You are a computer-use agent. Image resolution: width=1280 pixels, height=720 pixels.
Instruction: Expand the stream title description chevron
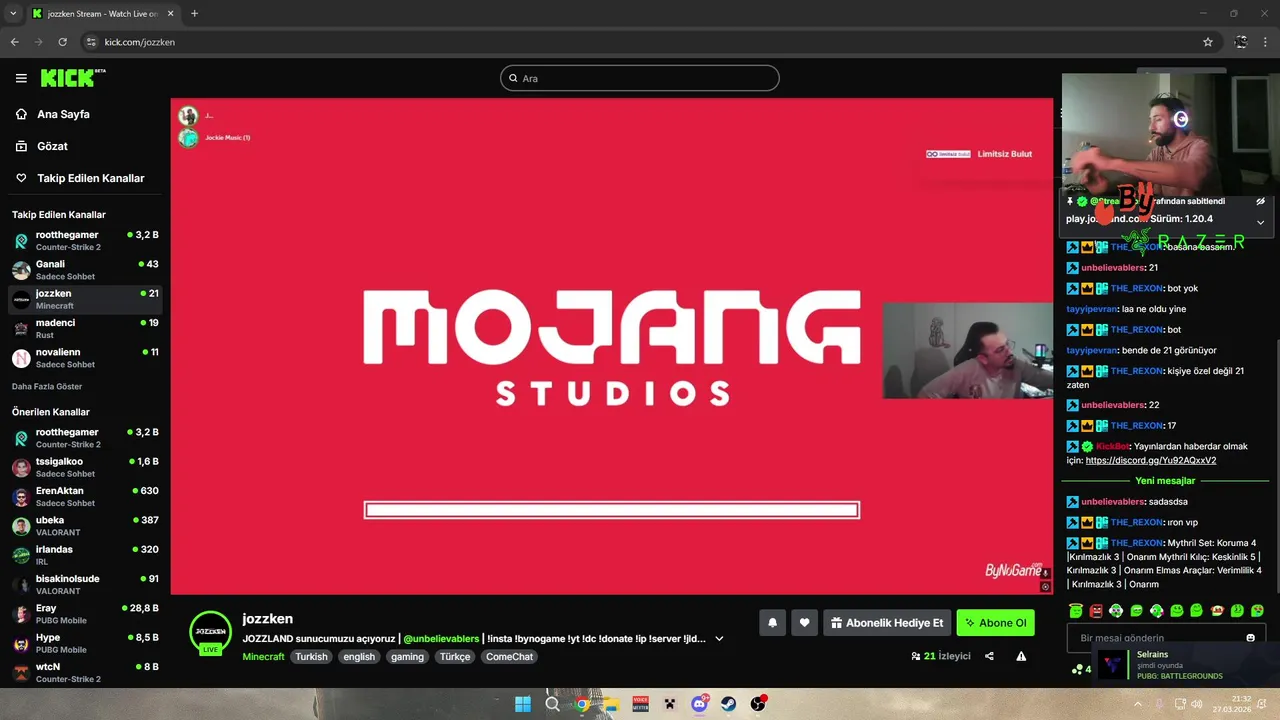click(x=719, y=639)
